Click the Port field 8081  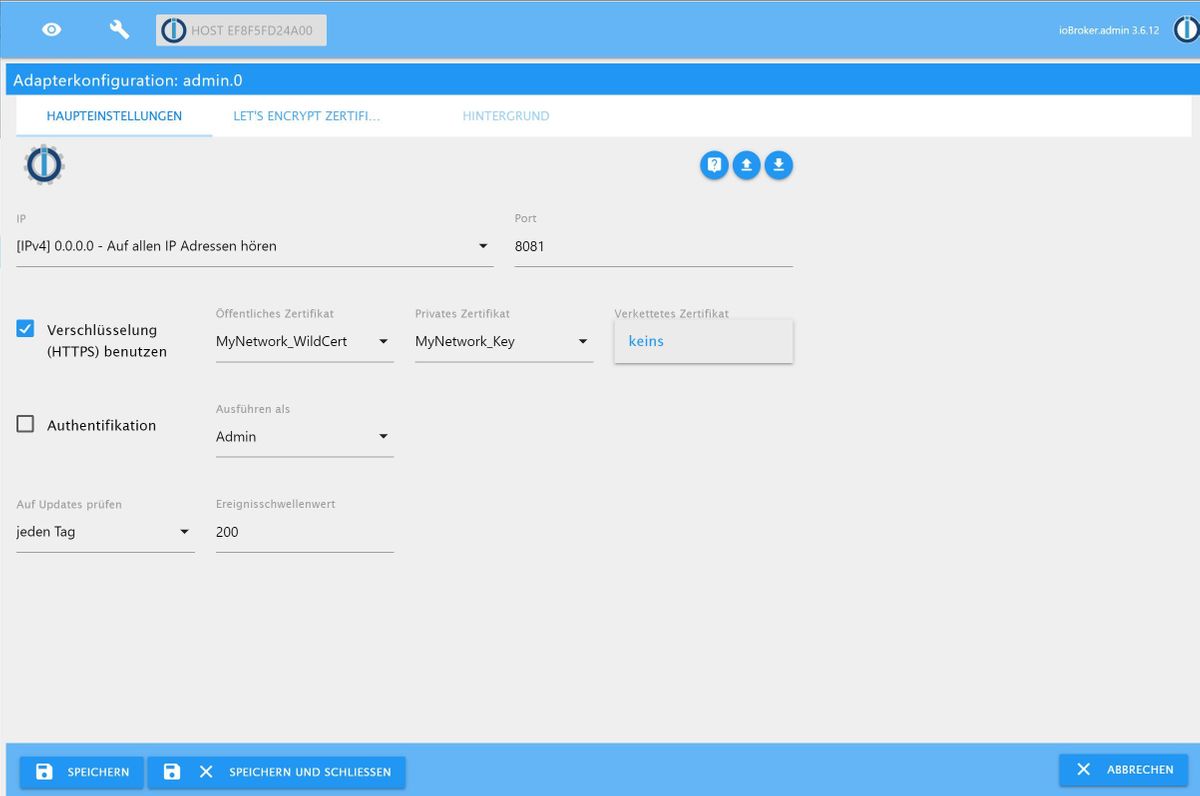pos(654,246)
